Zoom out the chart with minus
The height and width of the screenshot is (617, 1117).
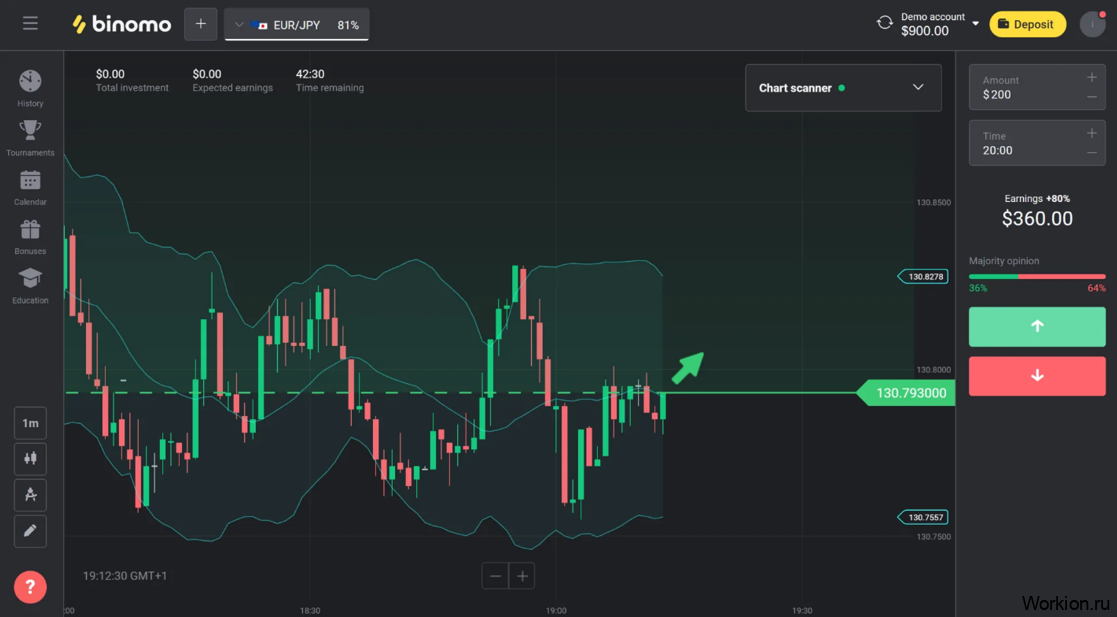[495, 576]
